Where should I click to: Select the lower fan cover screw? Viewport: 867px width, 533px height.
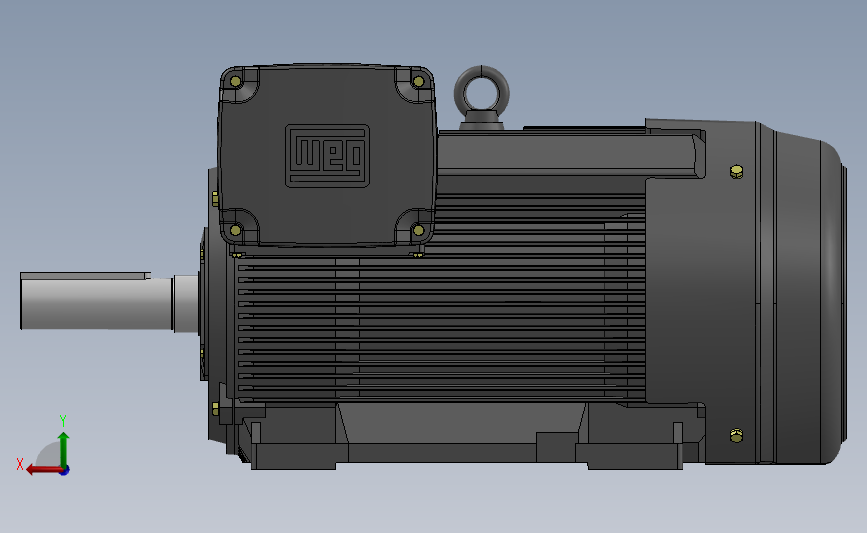(737, 436)
